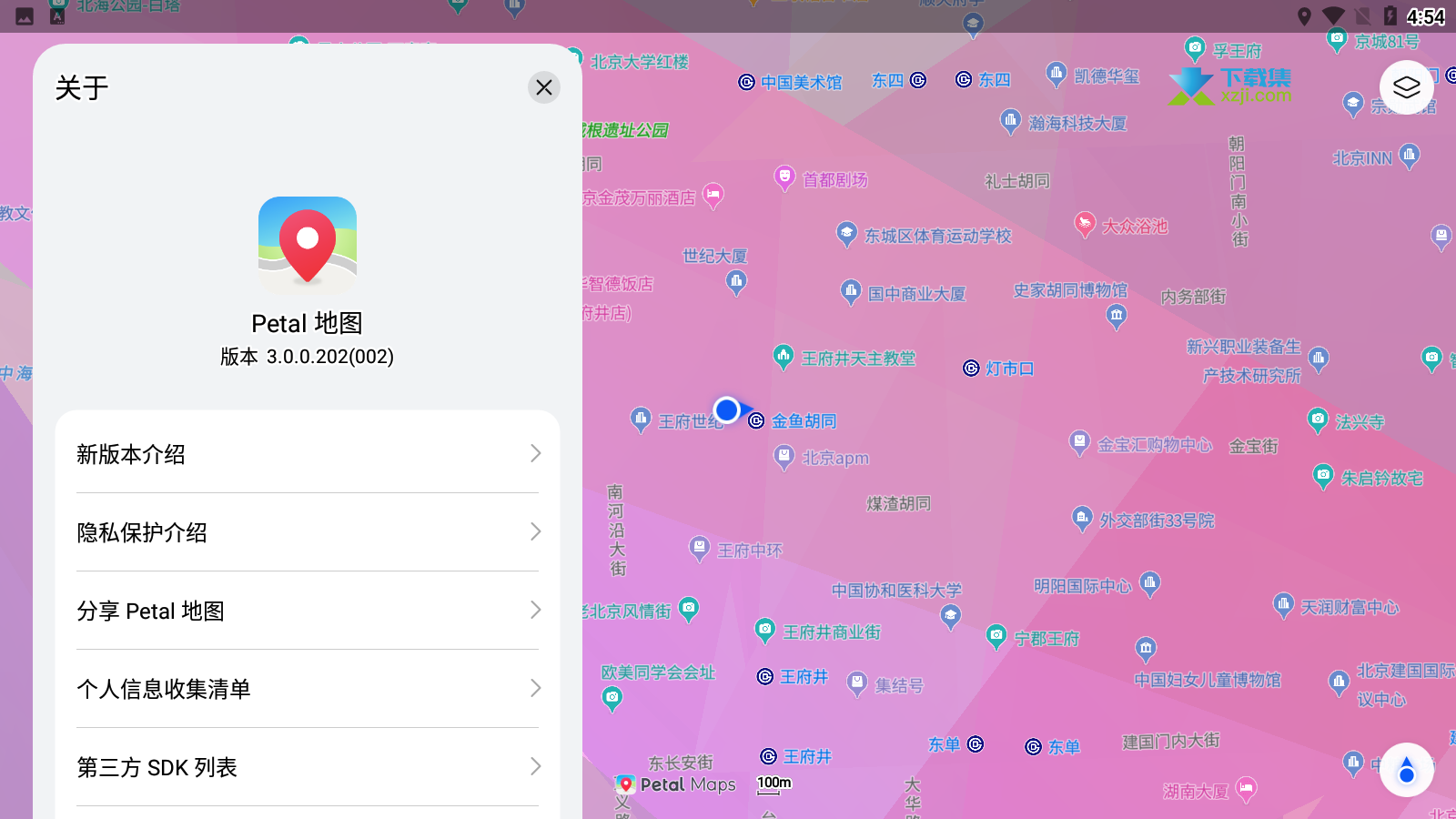This screenshot has height=819, width=1456.
Task: Click the 内务部街 street label
Action: click(x=1193, y=297)
